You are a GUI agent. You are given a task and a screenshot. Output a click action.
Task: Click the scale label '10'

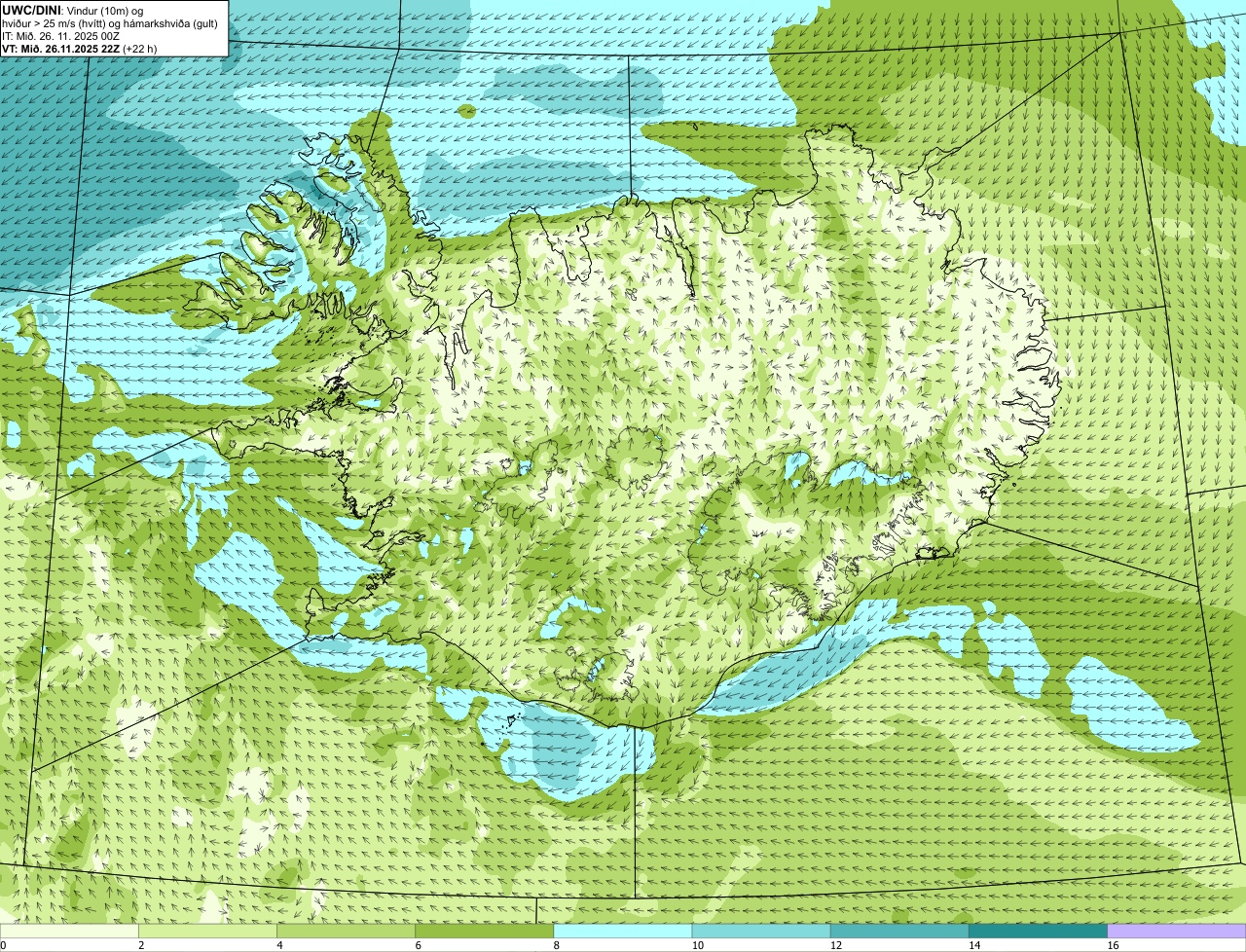pos(697,945)
